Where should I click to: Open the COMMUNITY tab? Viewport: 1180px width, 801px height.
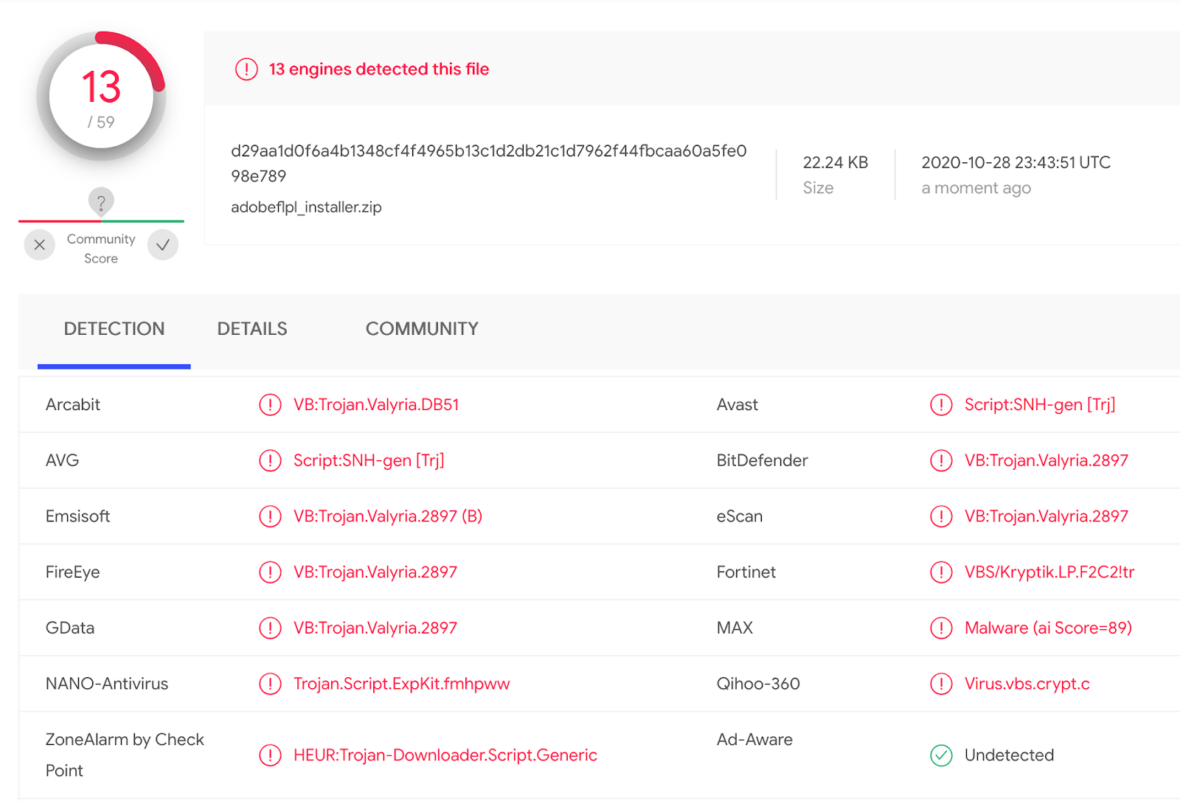(x=421, y=328)
